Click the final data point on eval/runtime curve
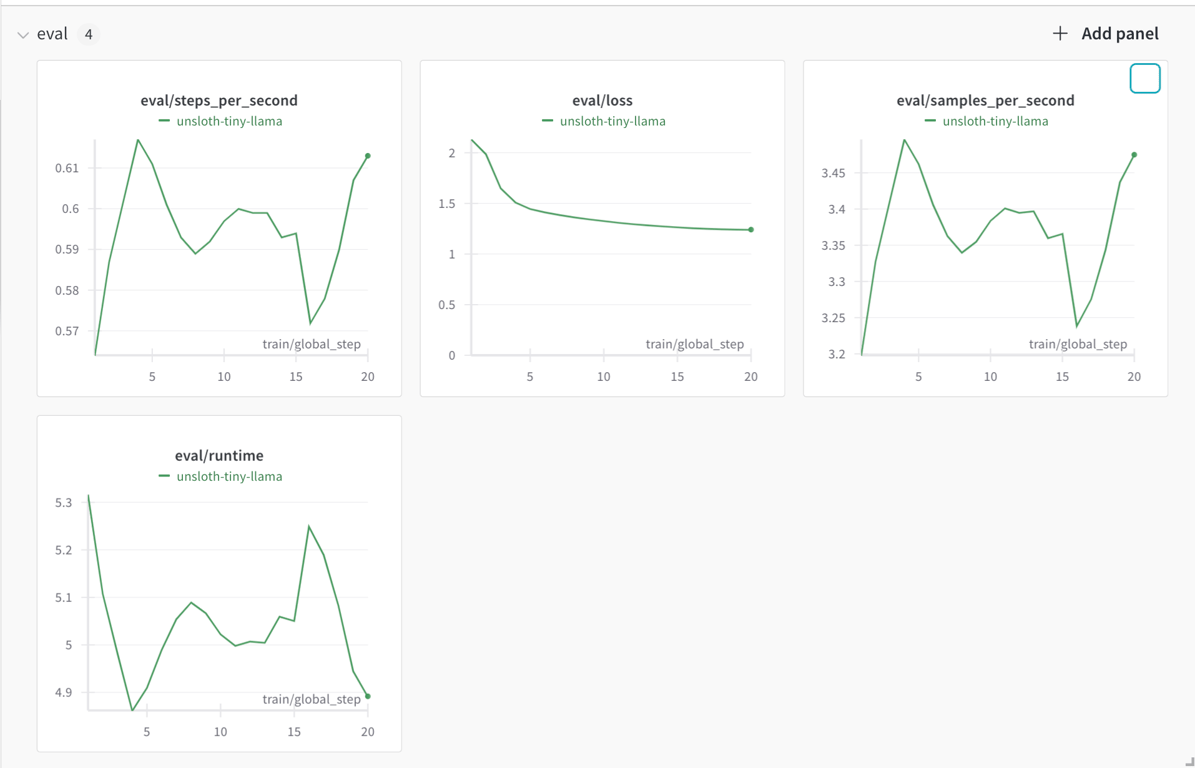The height and width of the screenshot is (768, 1195). [367, 696]
